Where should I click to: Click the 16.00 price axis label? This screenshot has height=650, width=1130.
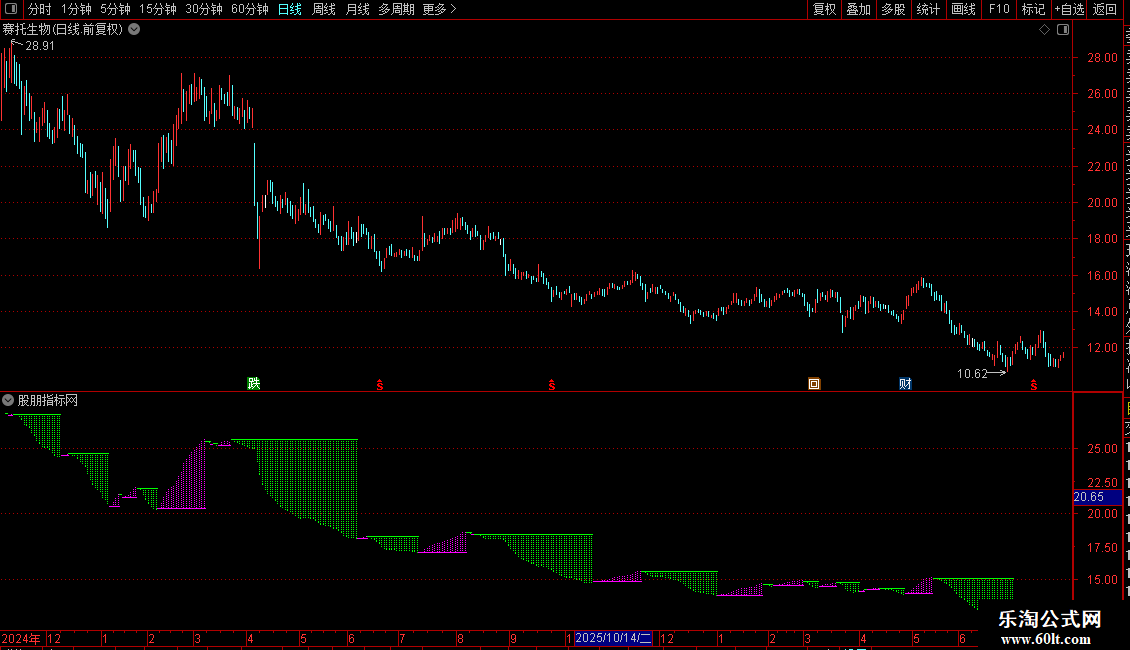[1103, 275]
